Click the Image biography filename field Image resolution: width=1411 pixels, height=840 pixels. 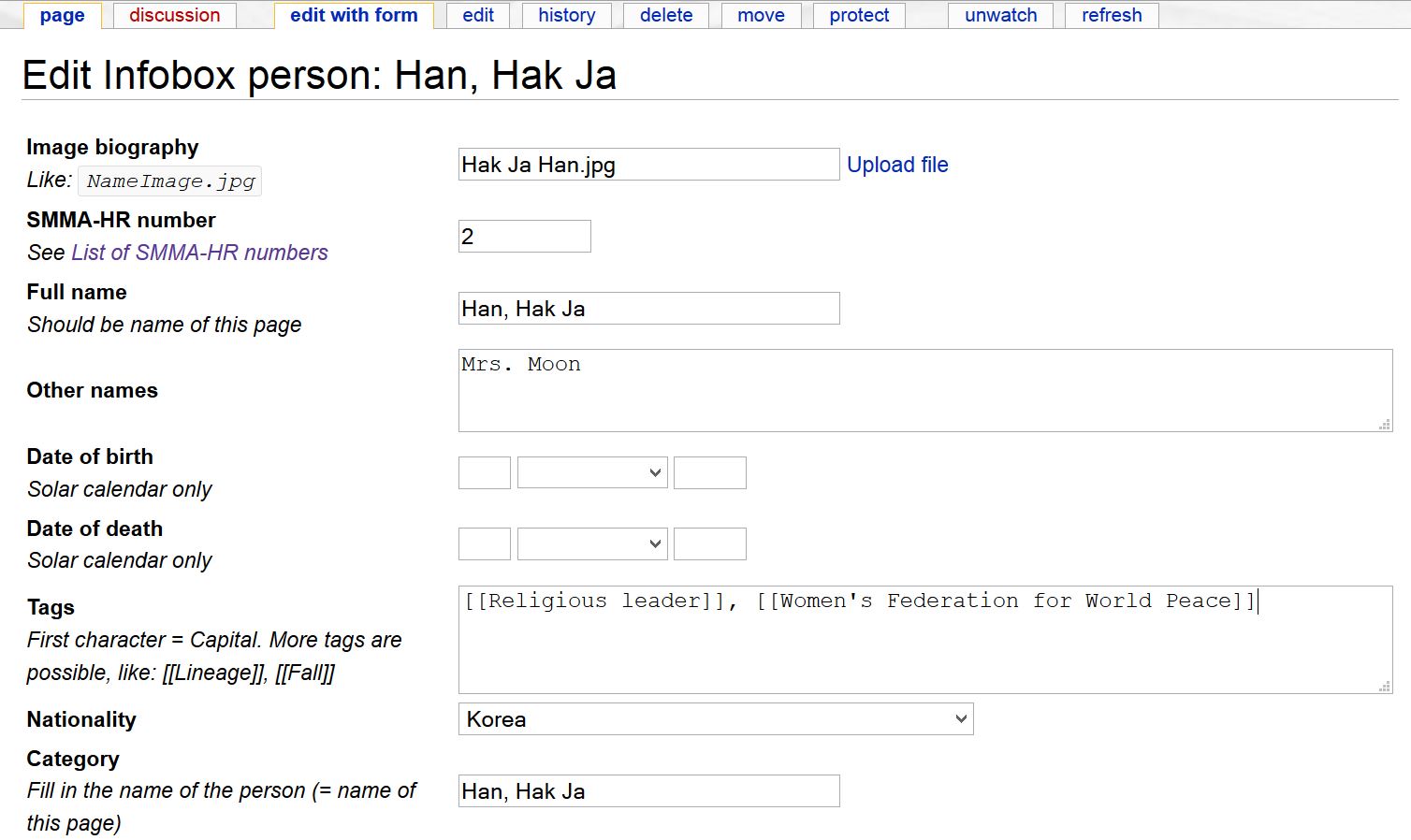[648, 165]
